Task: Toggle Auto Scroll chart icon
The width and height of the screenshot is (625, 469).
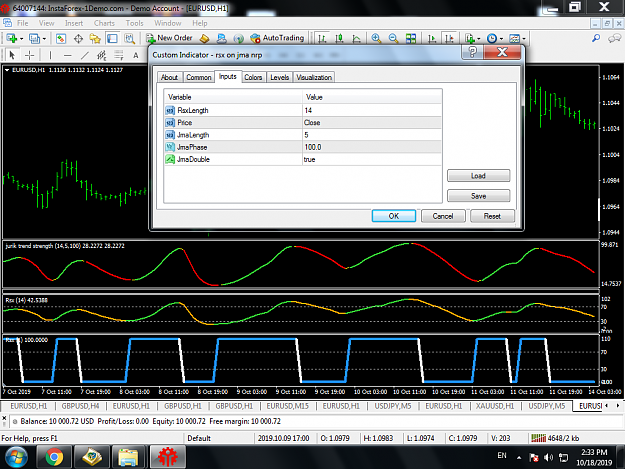Action: (432, 39)
